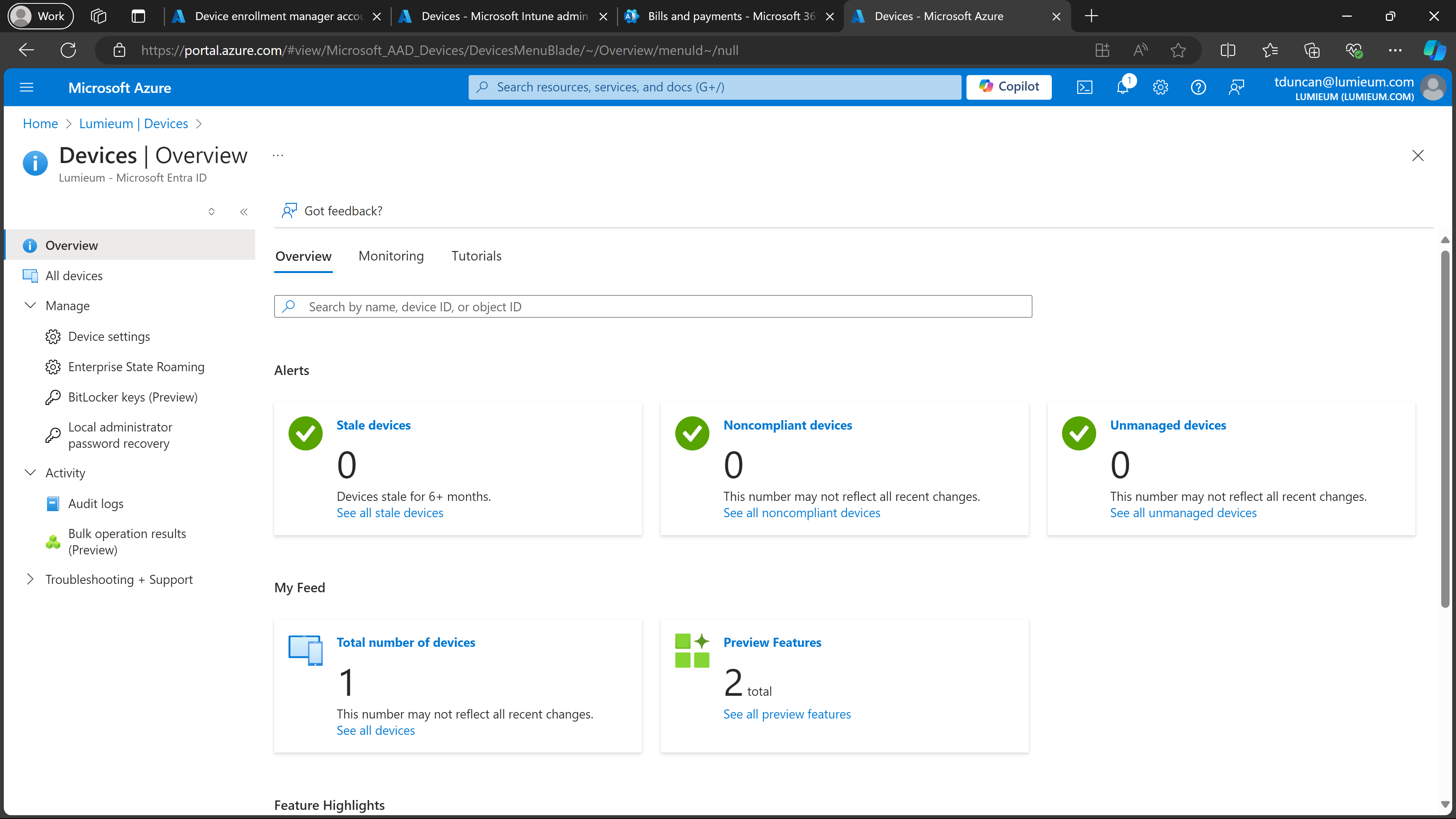Expand Troubleshooting + Support section
Image resolution: width=1456 pixels, height=819 pixels.
(x=30, y=579)
